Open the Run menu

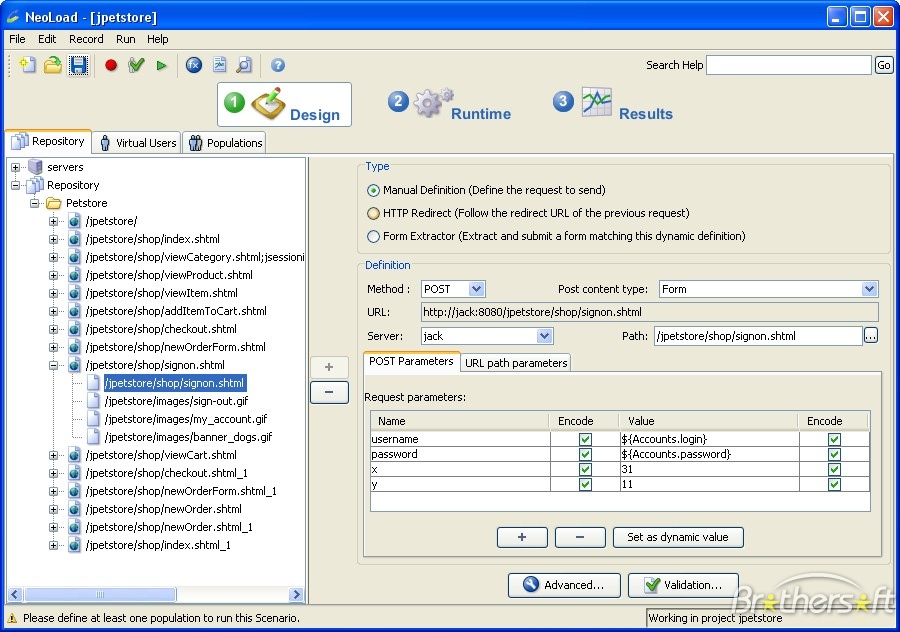[126, 39]
